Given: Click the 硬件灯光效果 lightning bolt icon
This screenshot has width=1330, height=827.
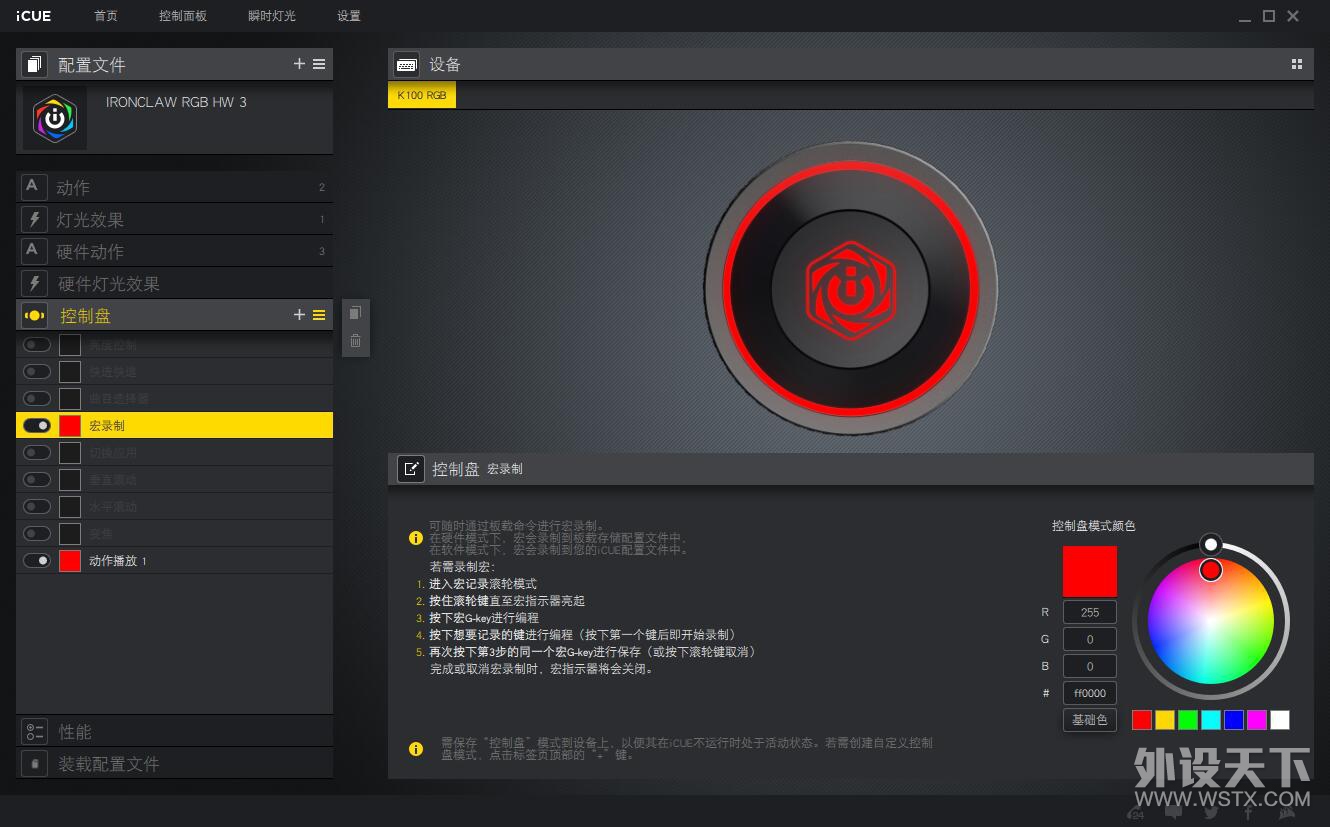Looking at the screenshot, I should [34, 283].
